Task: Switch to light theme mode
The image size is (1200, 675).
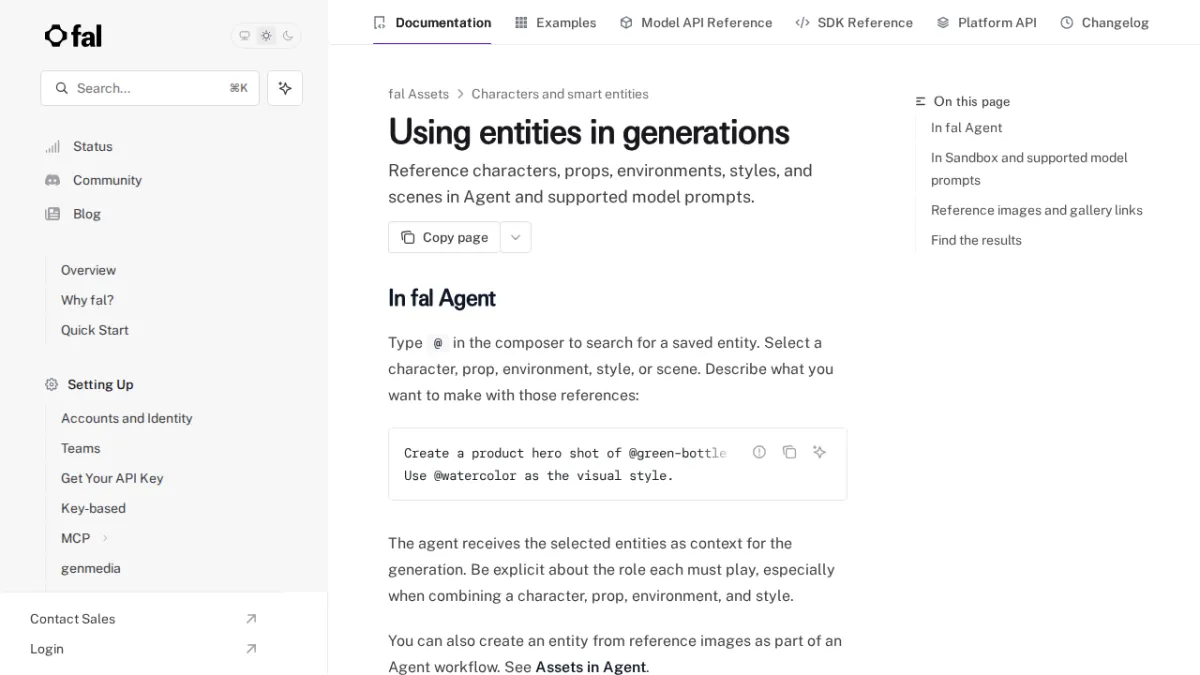Action: 266,36
